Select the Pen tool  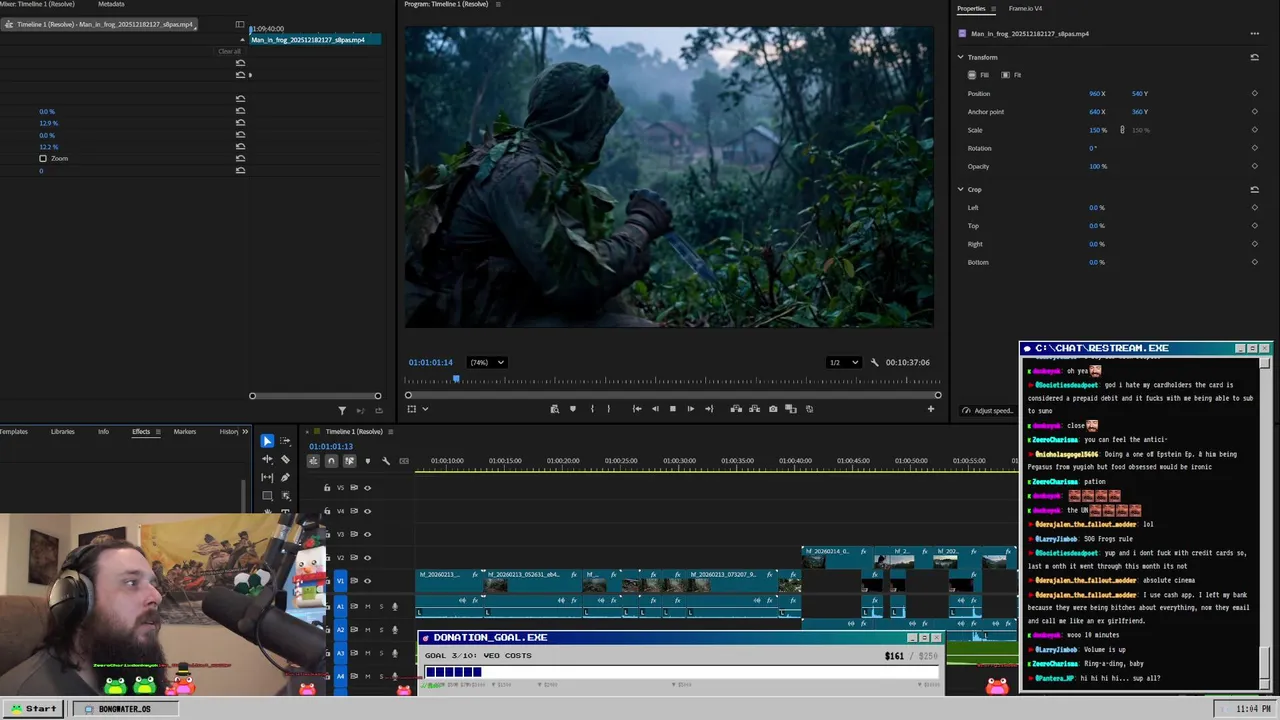(285, 477)
